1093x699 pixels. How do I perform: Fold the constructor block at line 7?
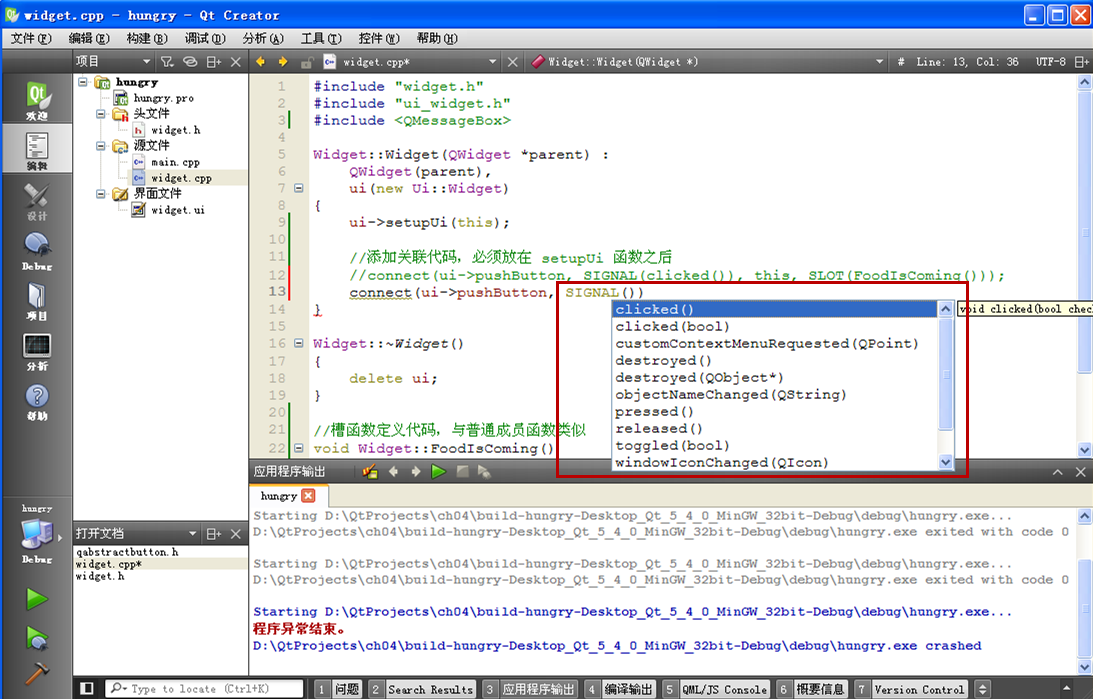[x=299, y=188]
